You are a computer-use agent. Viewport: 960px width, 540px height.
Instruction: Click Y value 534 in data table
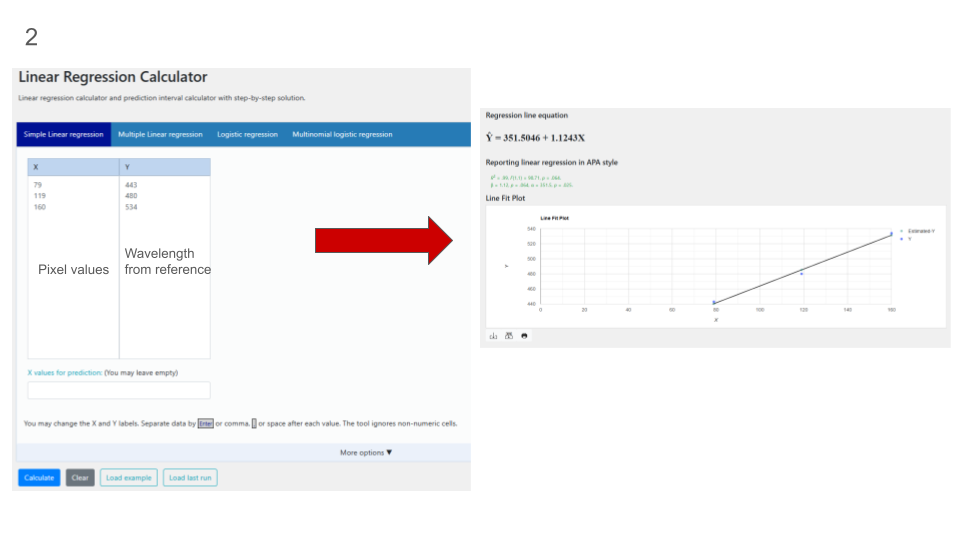[131, 207]
